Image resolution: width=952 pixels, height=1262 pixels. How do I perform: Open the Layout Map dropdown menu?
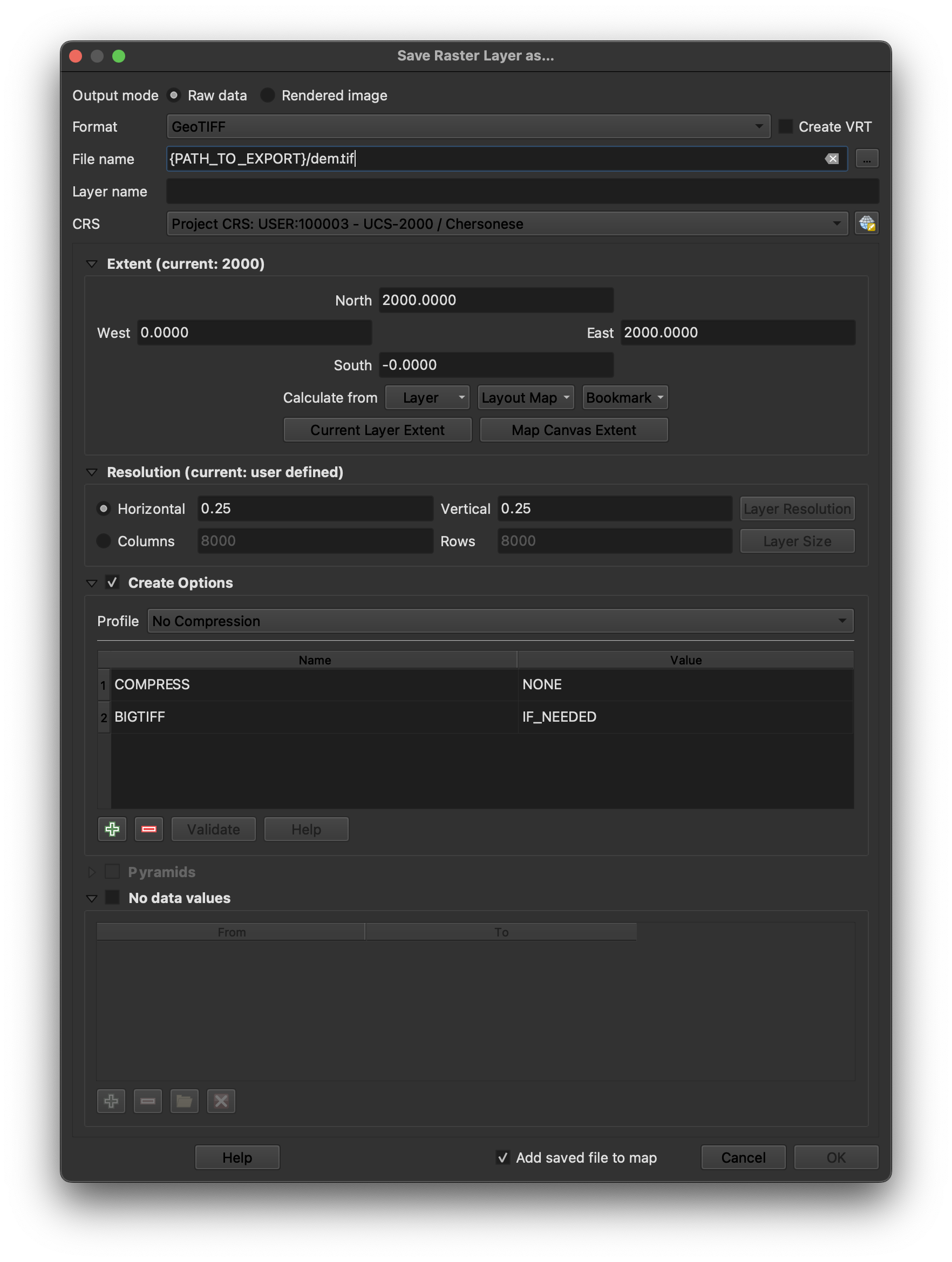coord(525,398)
